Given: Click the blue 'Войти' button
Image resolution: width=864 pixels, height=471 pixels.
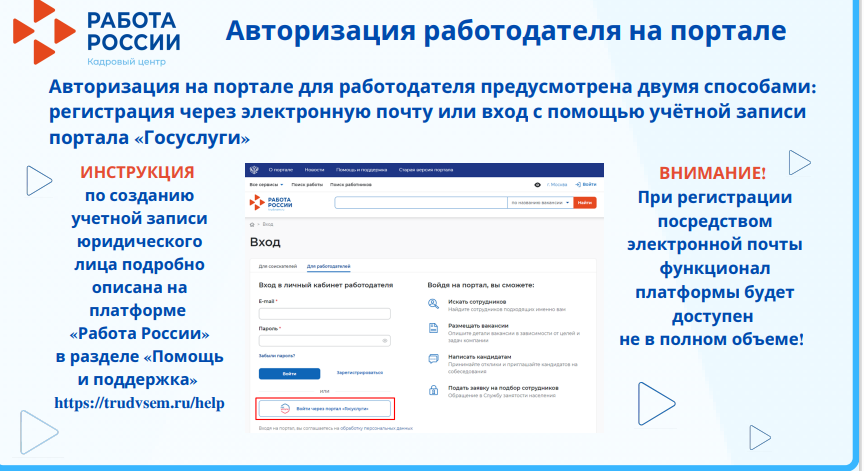Looking at the screenshot, I should (x=289, y=373).
